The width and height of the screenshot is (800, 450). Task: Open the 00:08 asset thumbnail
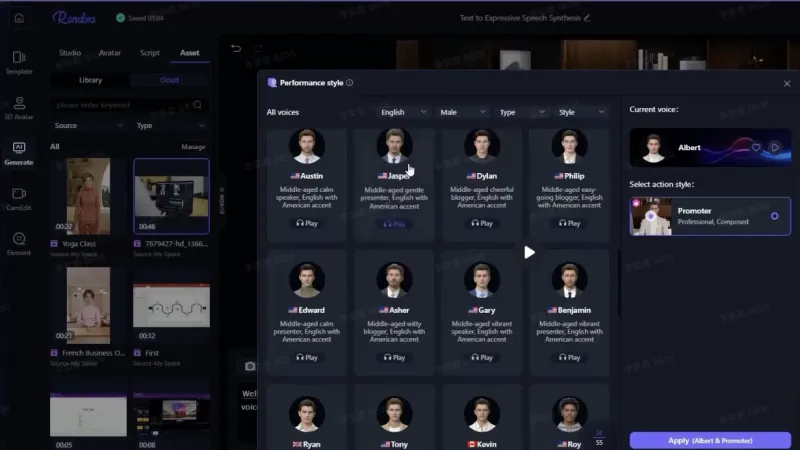point(171,415)
